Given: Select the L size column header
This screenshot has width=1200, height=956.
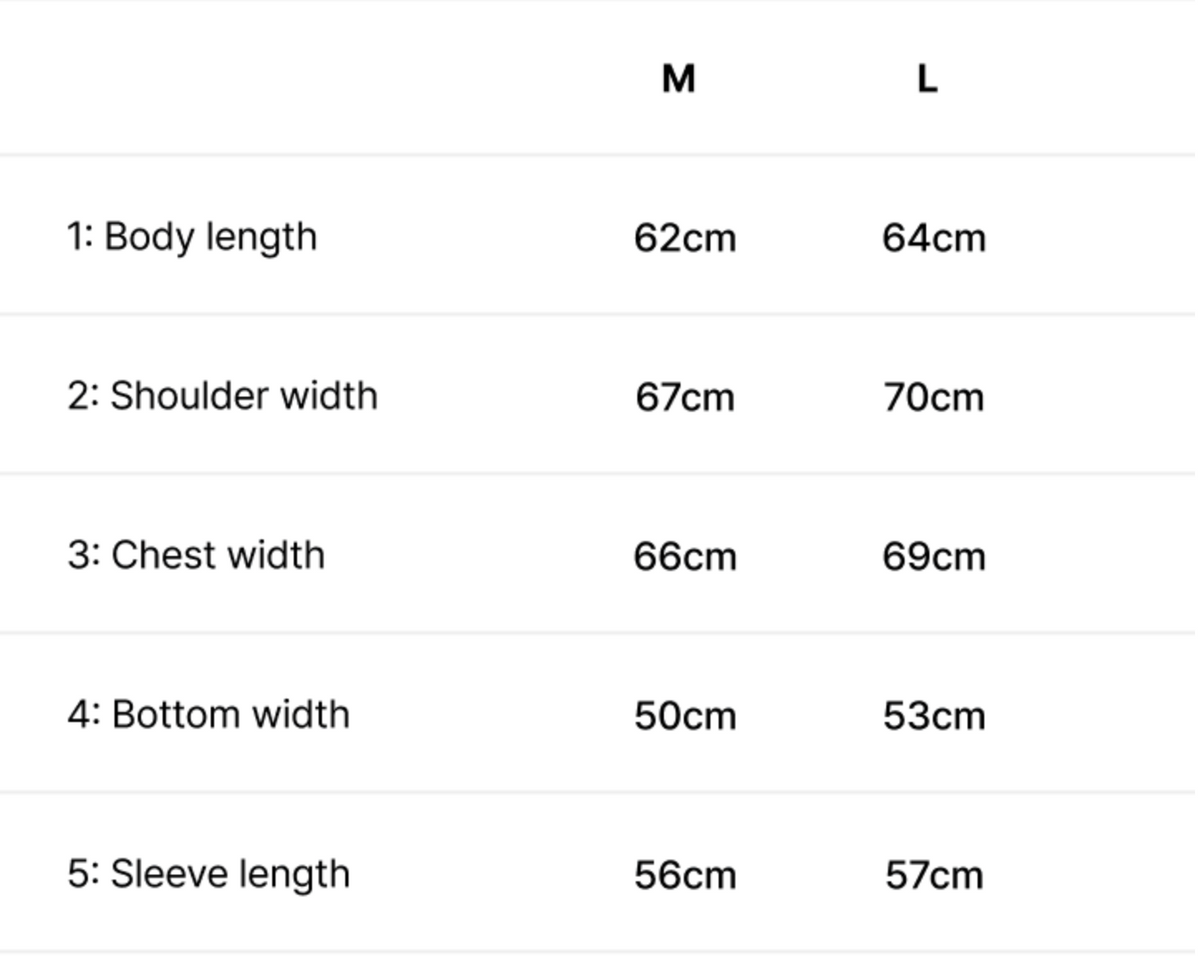Looking at the screenshot, I should click(x=927, y=78).
